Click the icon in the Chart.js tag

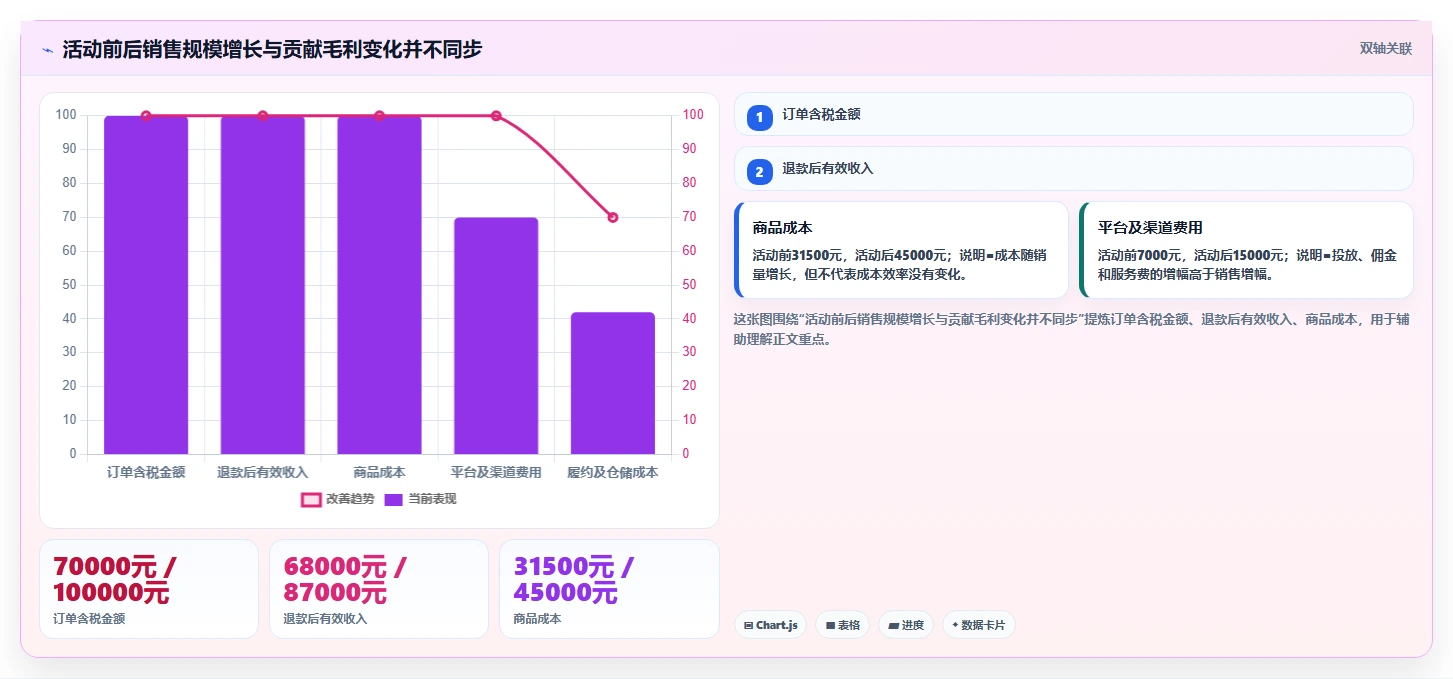(x=748, y=625)
